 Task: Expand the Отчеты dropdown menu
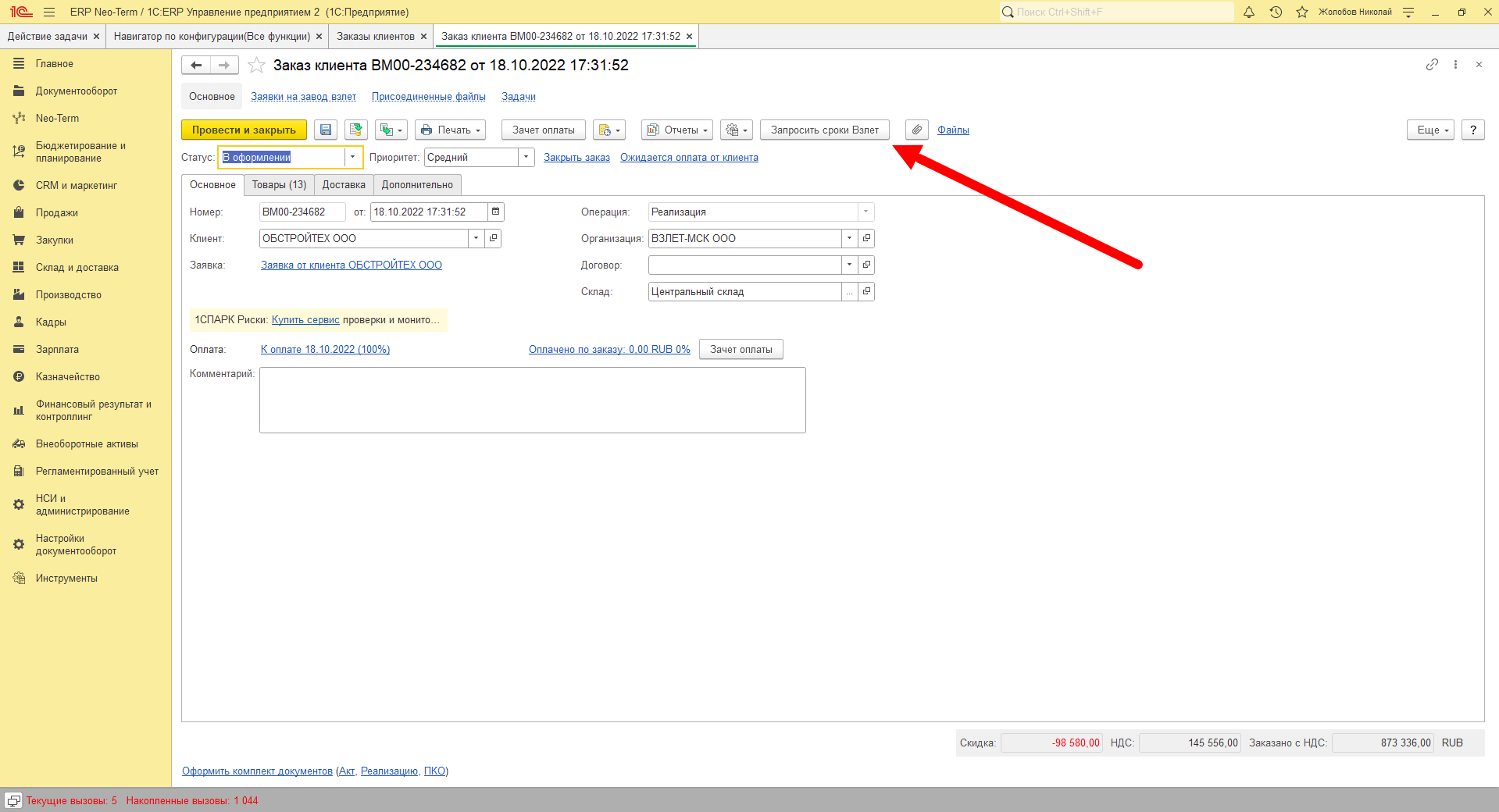(676, 130)
